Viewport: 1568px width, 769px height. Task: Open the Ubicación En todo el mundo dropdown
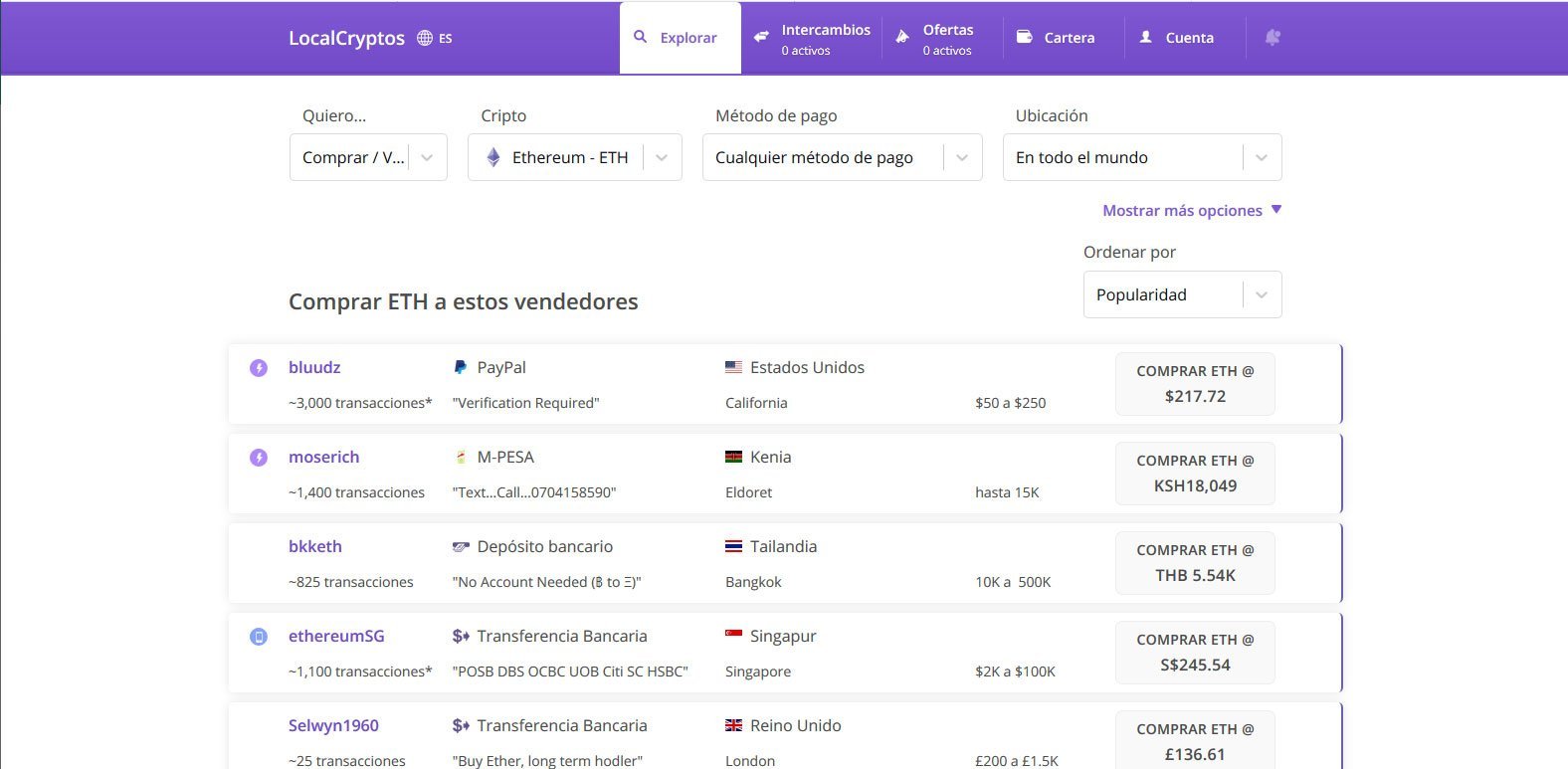coord(1142,157)
